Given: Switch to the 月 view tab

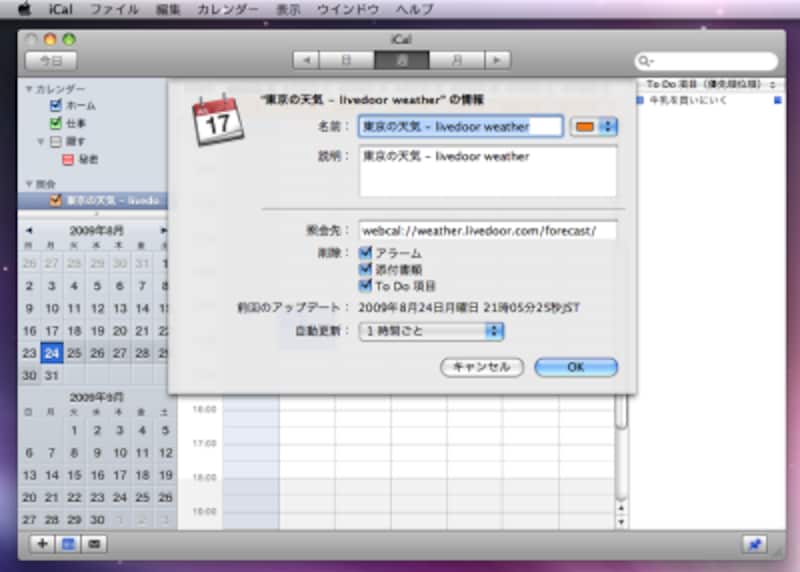Looking at the screenshot, I should 458,60.
